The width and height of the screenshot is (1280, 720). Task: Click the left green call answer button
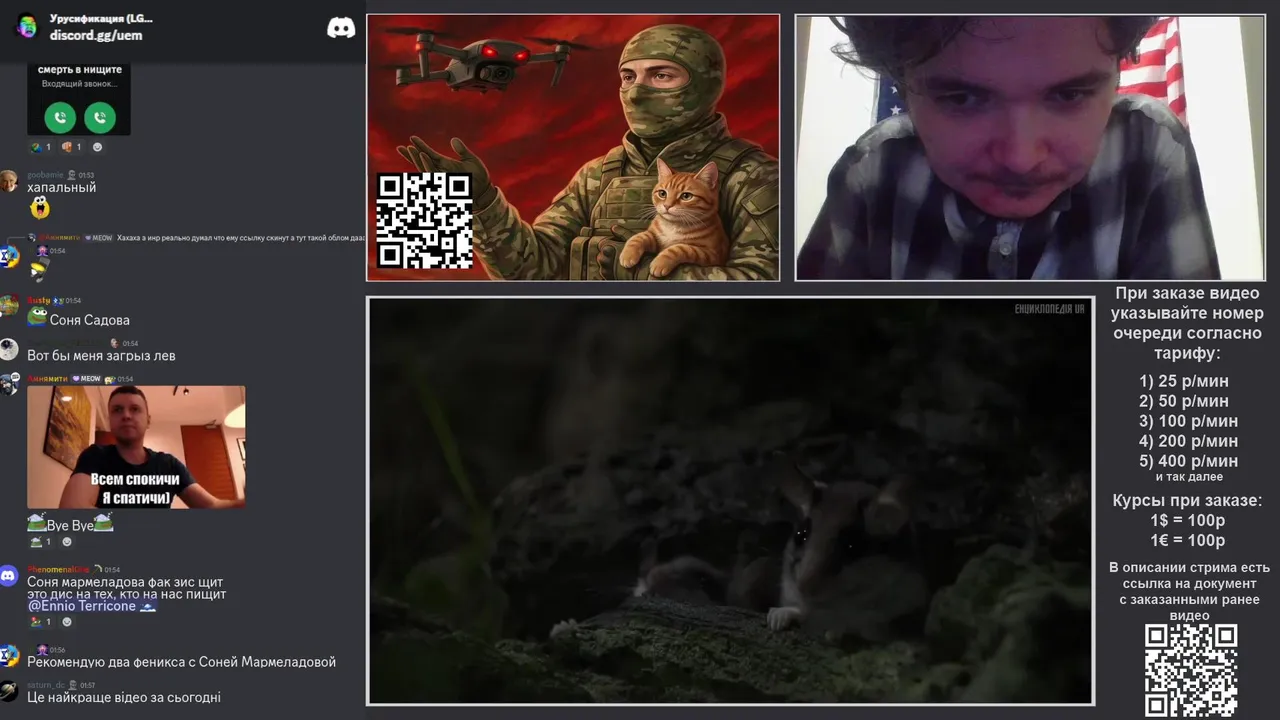[60, 118]
